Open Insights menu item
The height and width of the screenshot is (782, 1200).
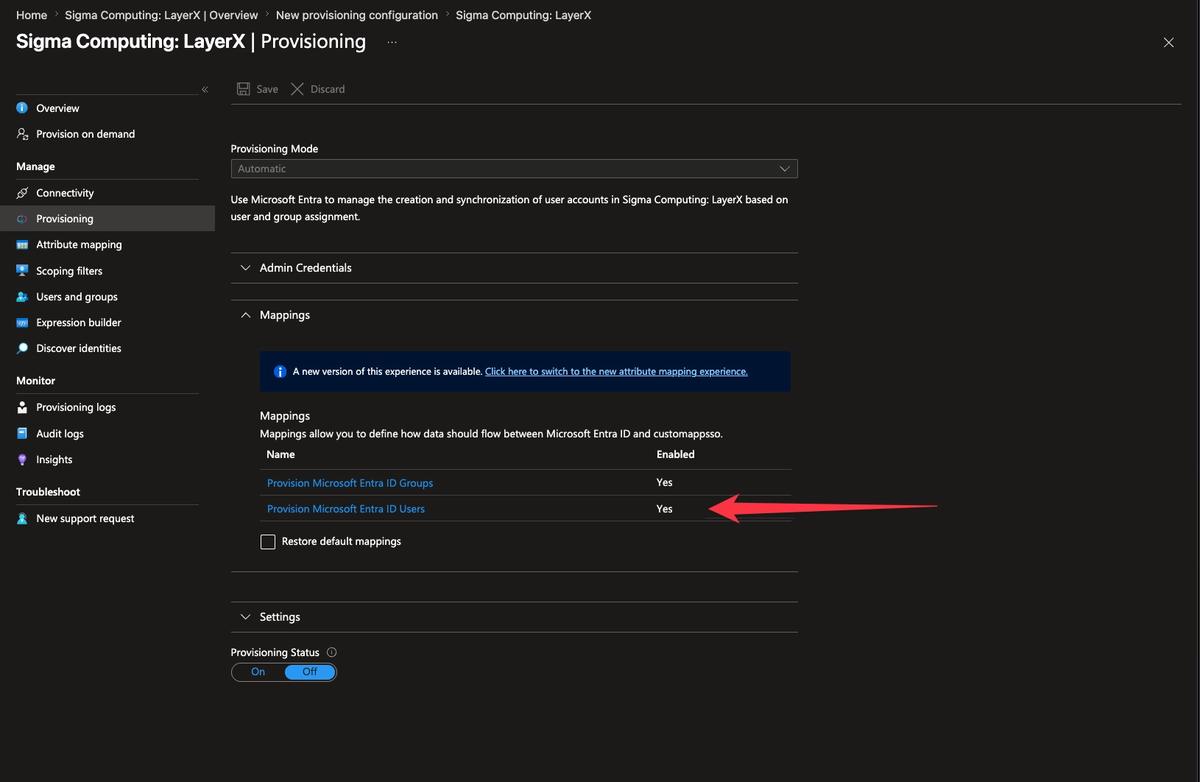pos(54,460)
